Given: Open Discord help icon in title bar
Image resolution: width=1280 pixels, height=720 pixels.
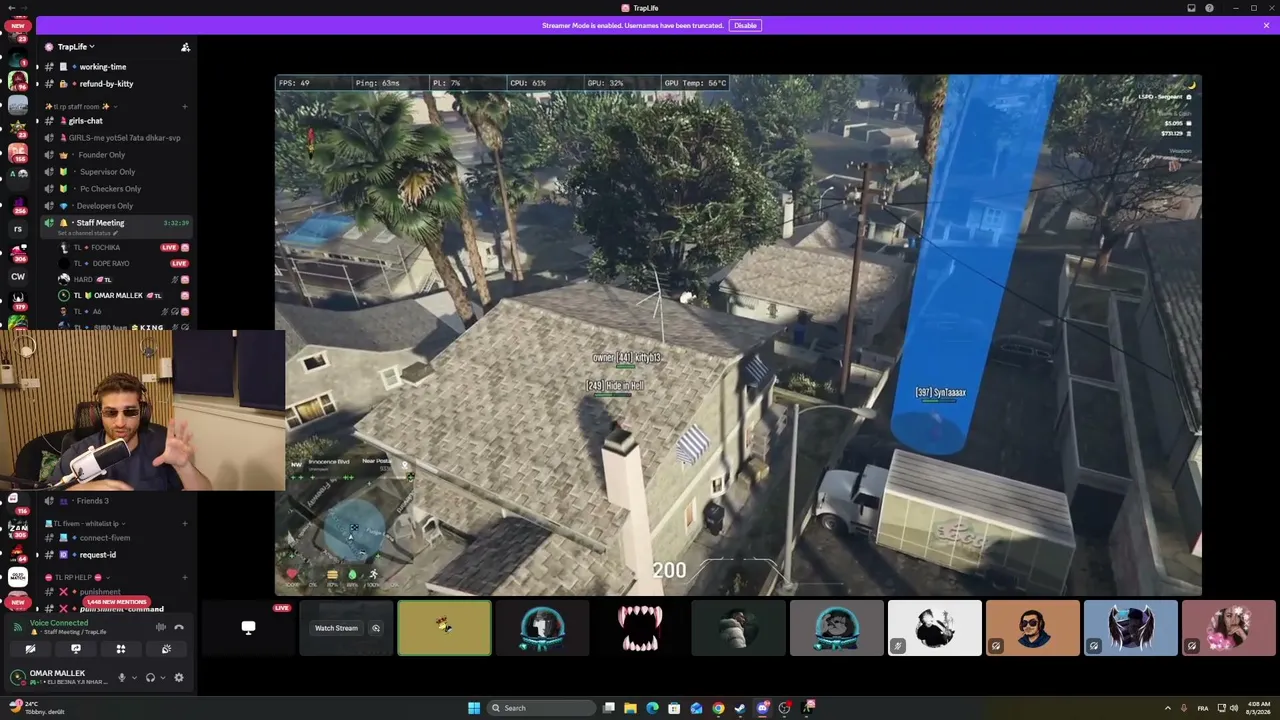Looking at the screenshot, I should click(x=1209, y=8).
